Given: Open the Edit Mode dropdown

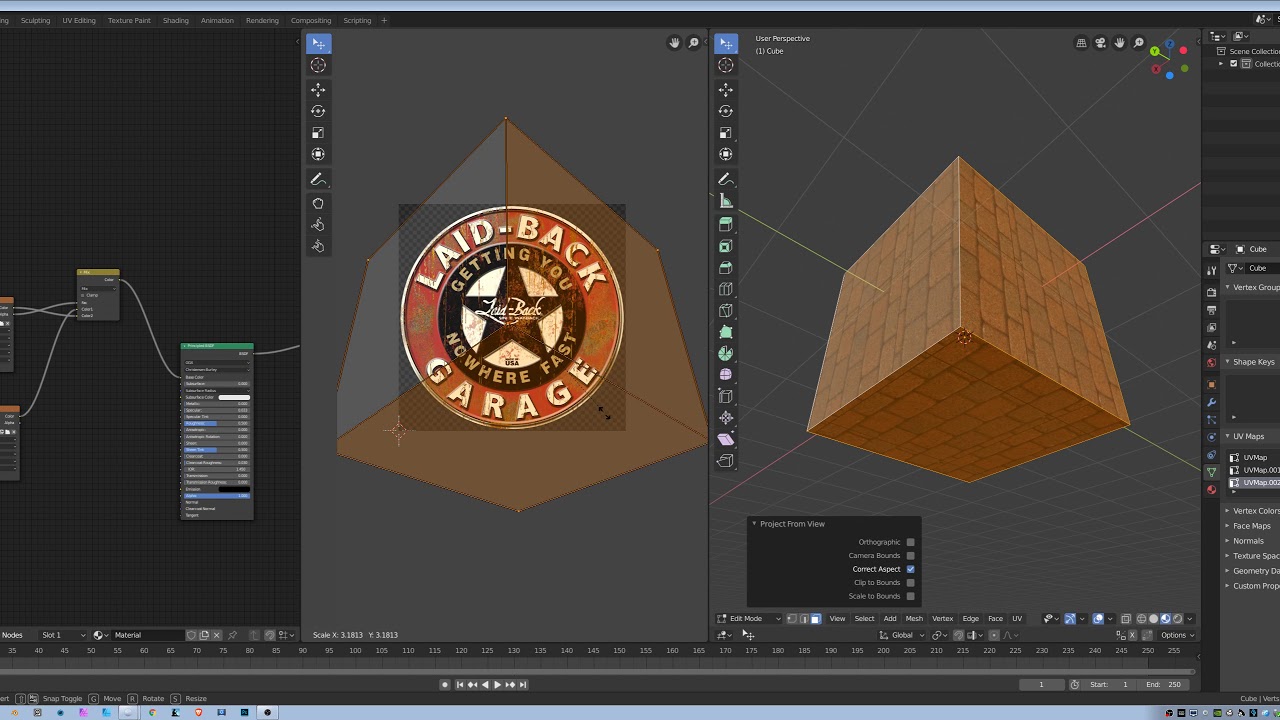Looking at the screenshot, I should (749, 619).
